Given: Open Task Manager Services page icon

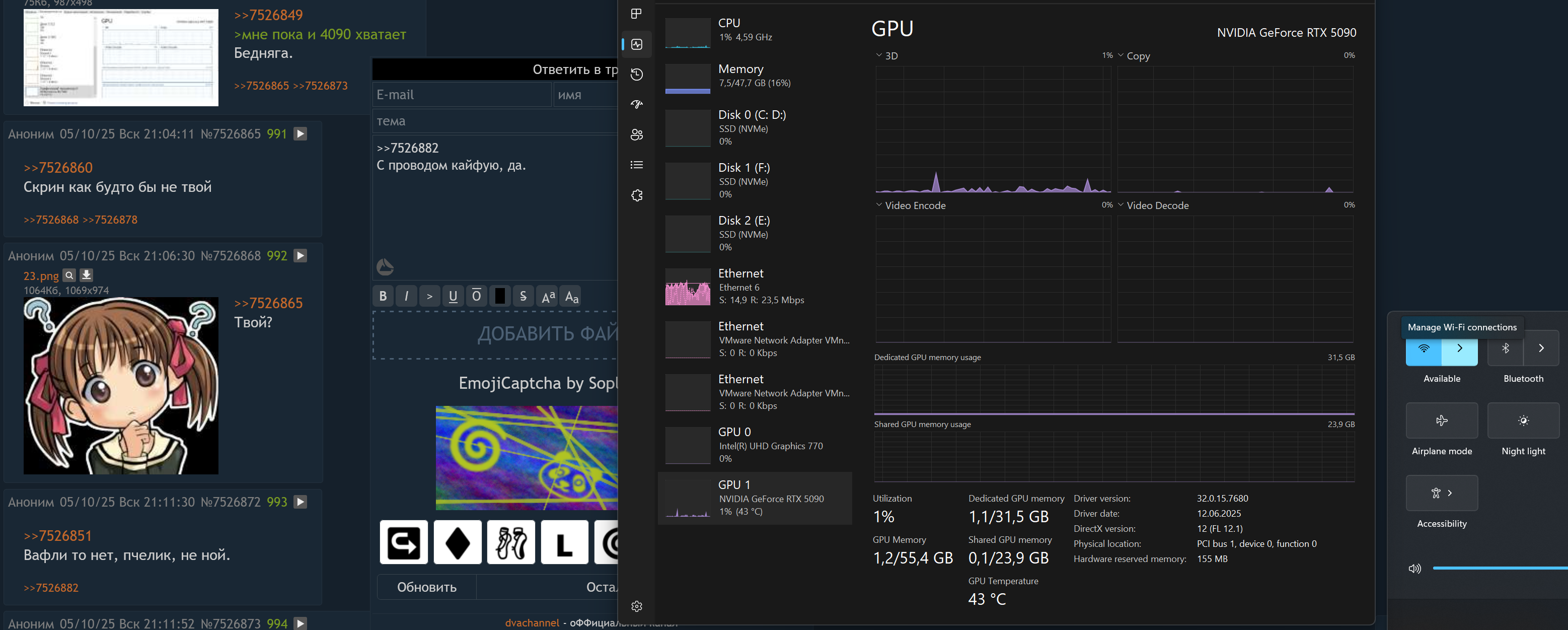Looking at the screenshot, I should pos(637,195).
